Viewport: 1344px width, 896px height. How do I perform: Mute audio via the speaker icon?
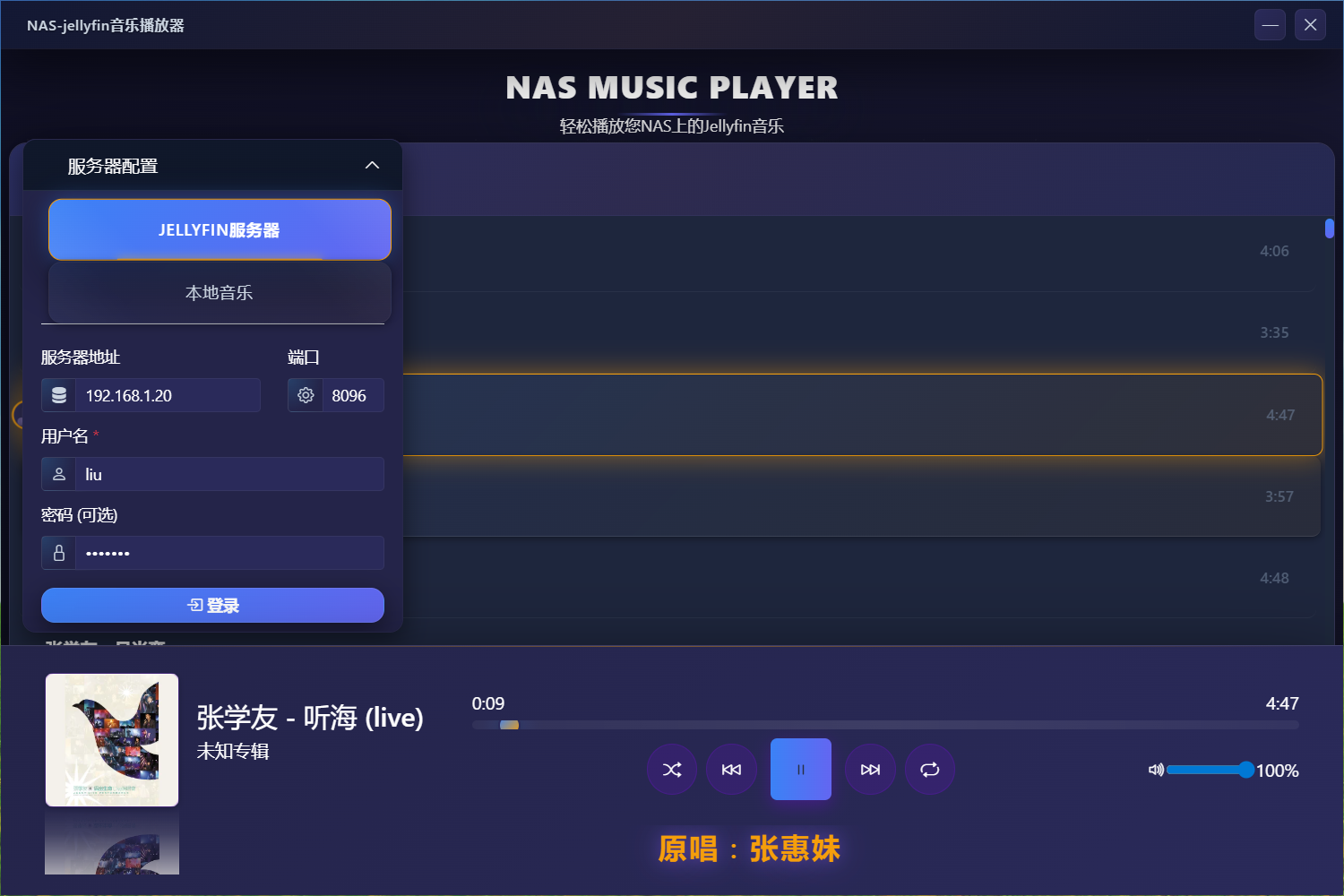coord(1156,770)
